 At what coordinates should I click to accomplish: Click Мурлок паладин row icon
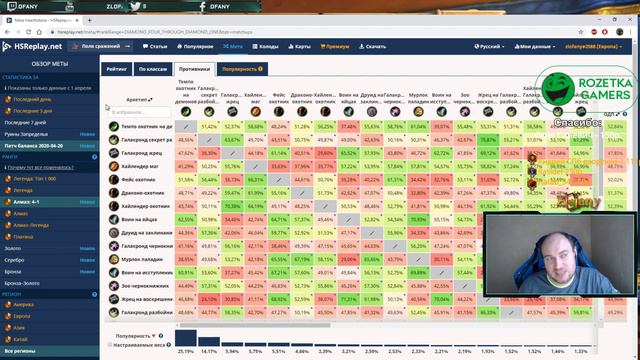click(113, 259)
